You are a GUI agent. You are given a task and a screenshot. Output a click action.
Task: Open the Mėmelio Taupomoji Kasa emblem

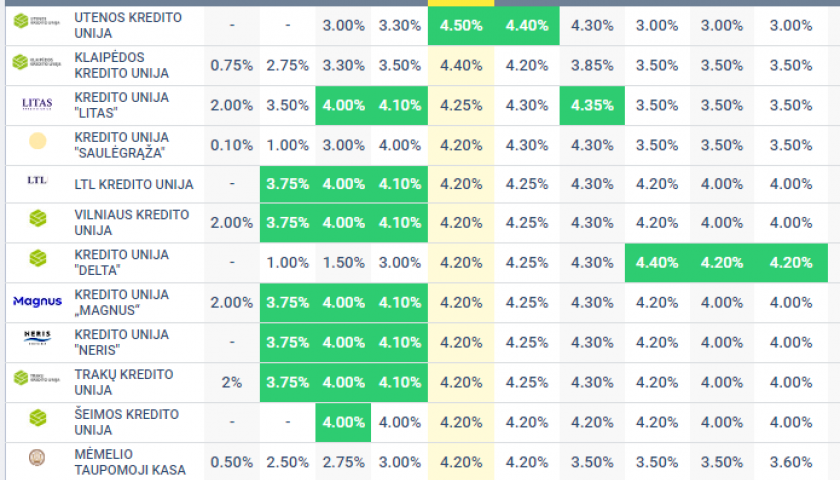point(37,458)
